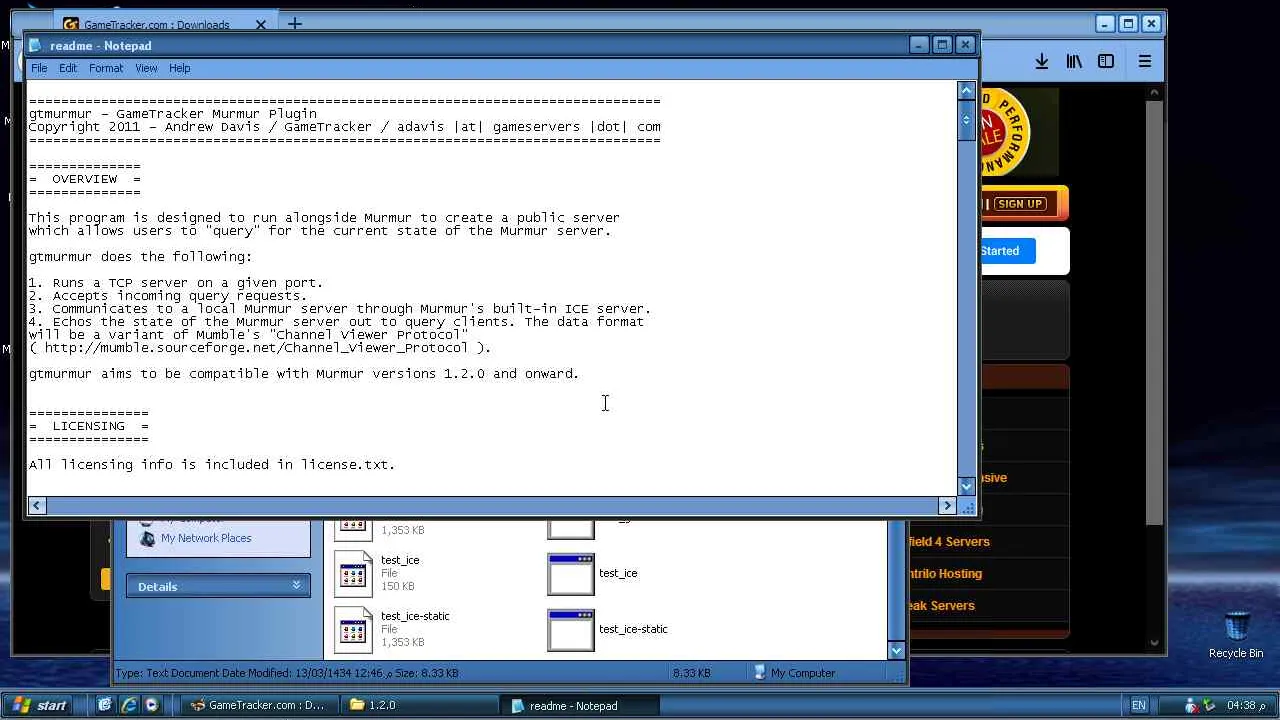
Task: Click the blue Get Started button
Action: point(1005,251)
